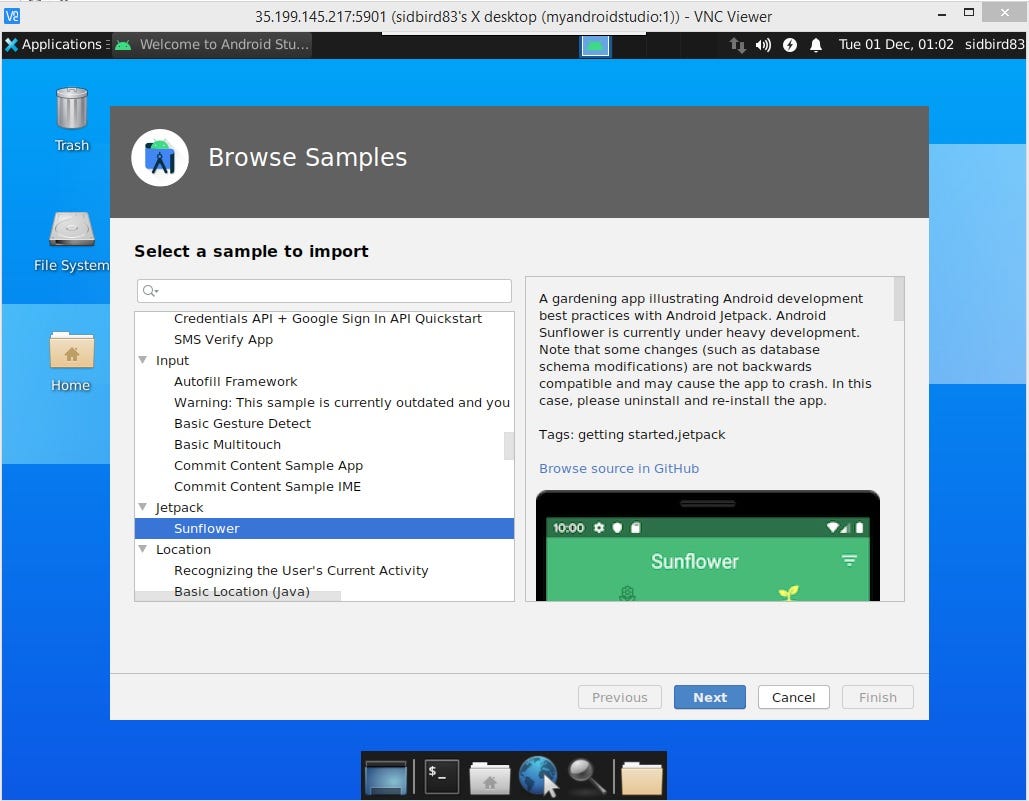
Task: Click the Jetpack category label
Action: click(179, 507)
